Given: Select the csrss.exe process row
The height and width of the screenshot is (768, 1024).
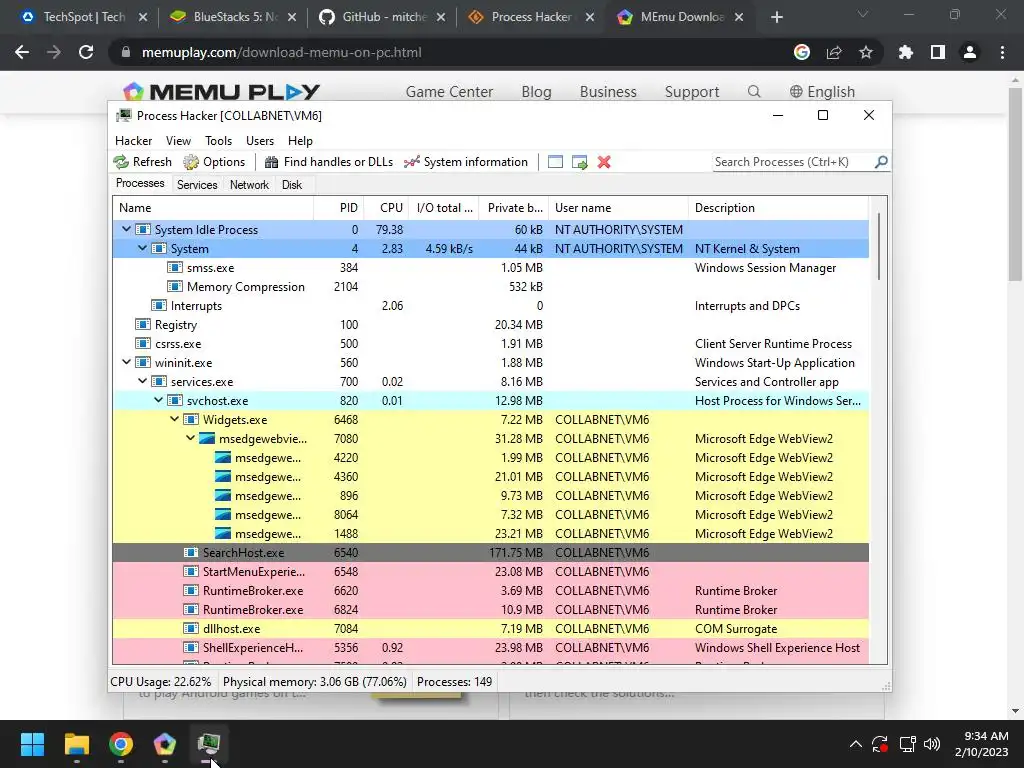Looking at the screenshot, I should tap(490, 344).
